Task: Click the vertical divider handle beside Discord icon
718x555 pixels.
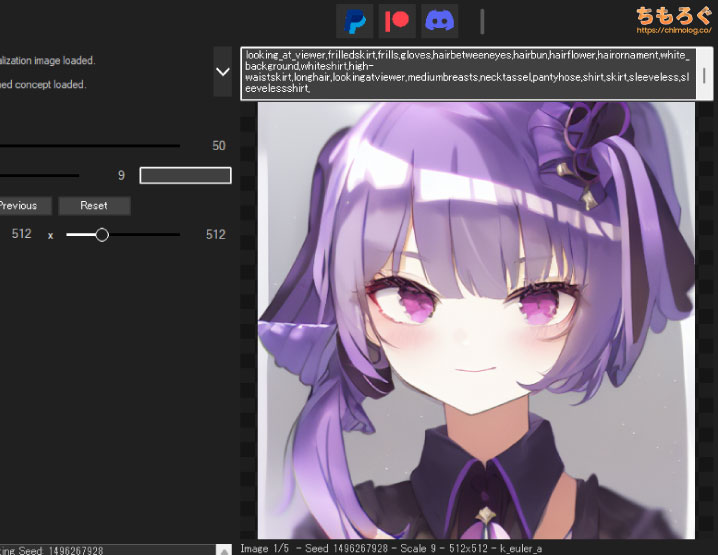Action: click(482, 22)
